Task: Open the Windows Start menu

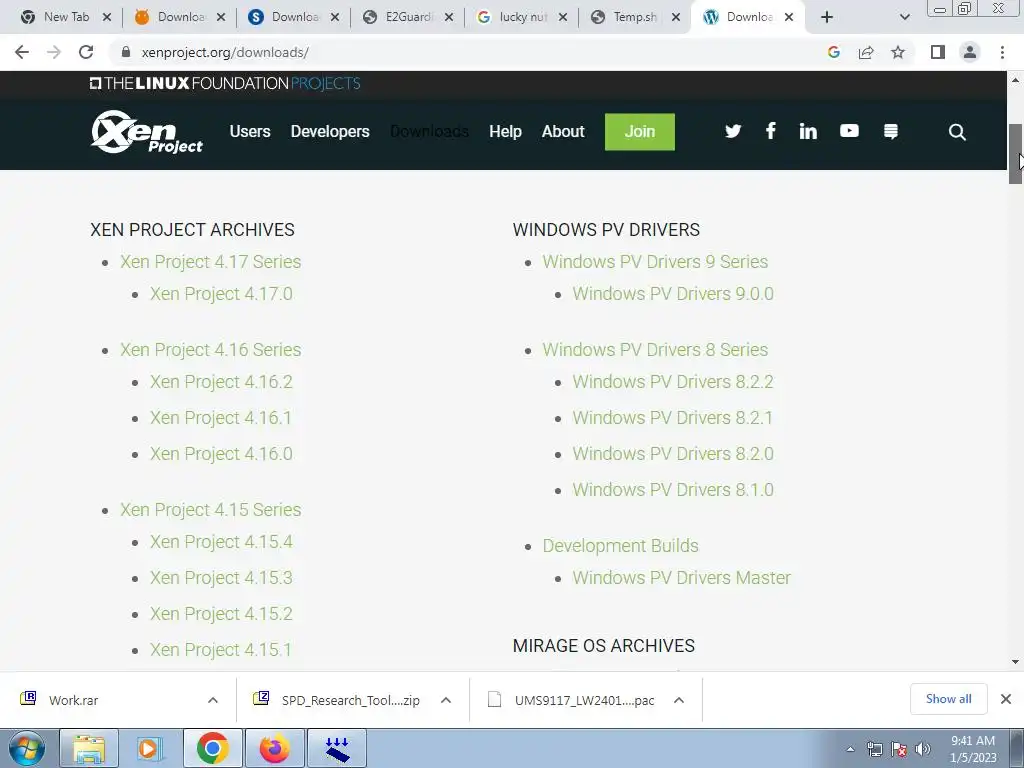Action: coord(25,748)
